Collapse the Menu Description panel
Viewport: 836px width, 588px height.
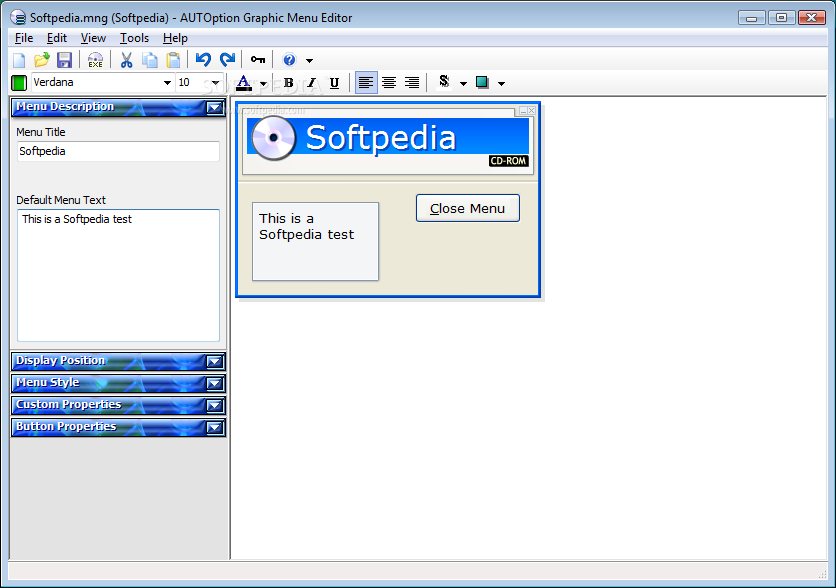click(x=215, y=108)
